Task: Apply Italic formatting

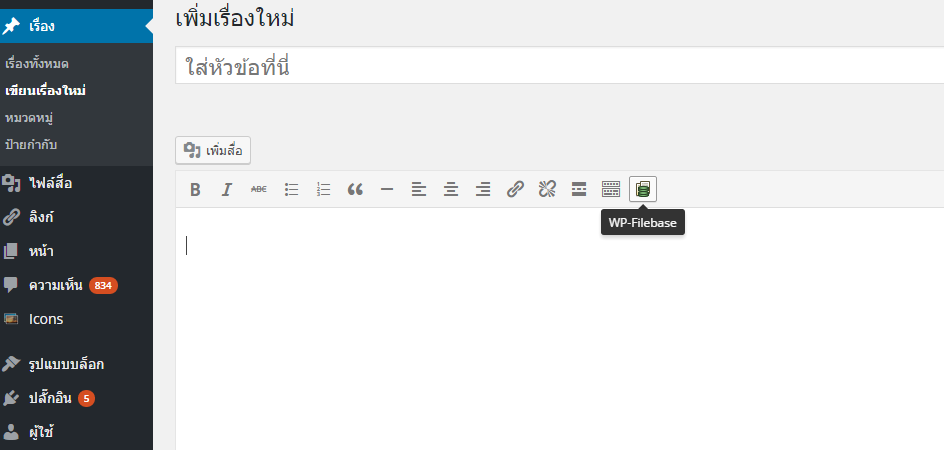Action: pyautogui.click(x=227, y=190)
